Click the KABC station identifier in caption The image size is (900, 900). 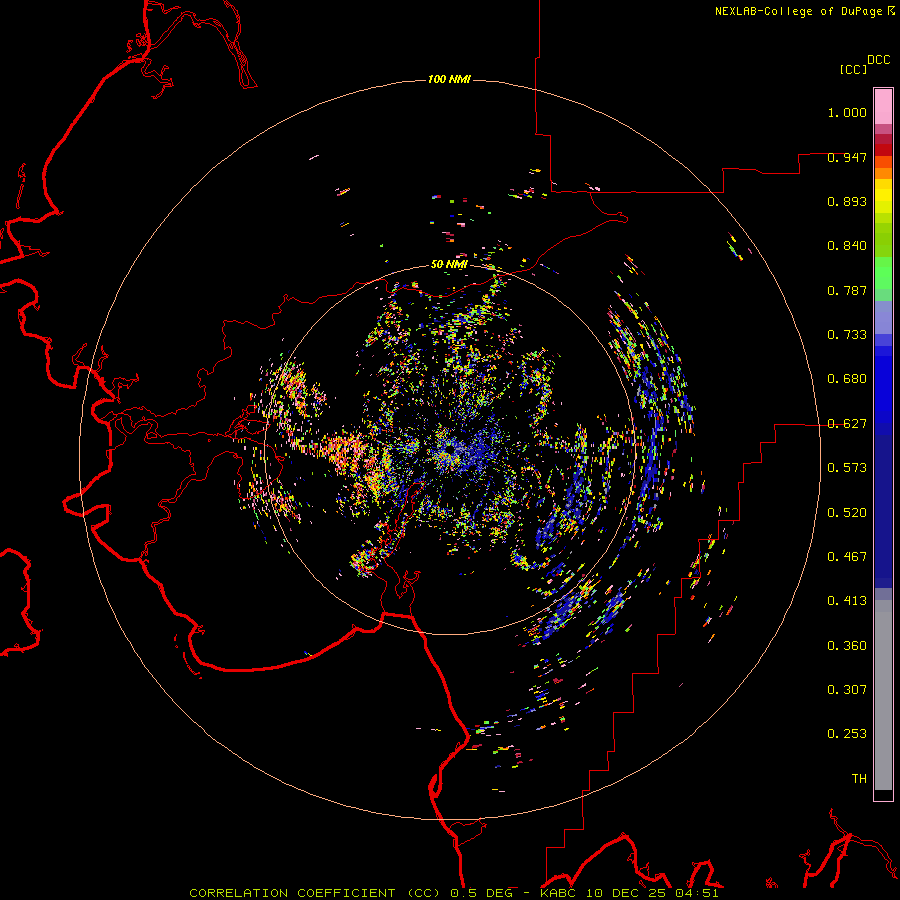[x=557, y=893]
